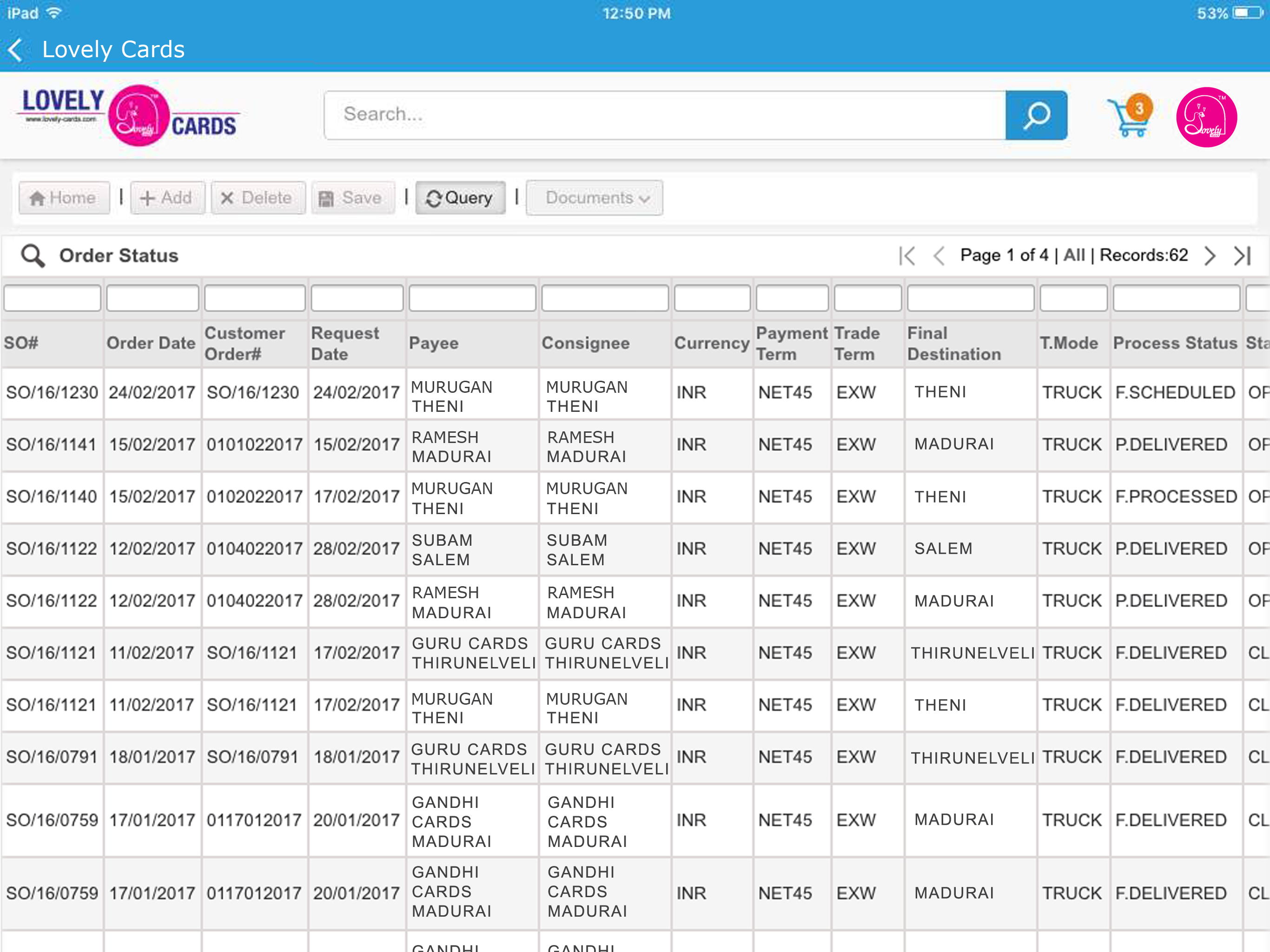Click the Currency column filter box

point(712,298)
